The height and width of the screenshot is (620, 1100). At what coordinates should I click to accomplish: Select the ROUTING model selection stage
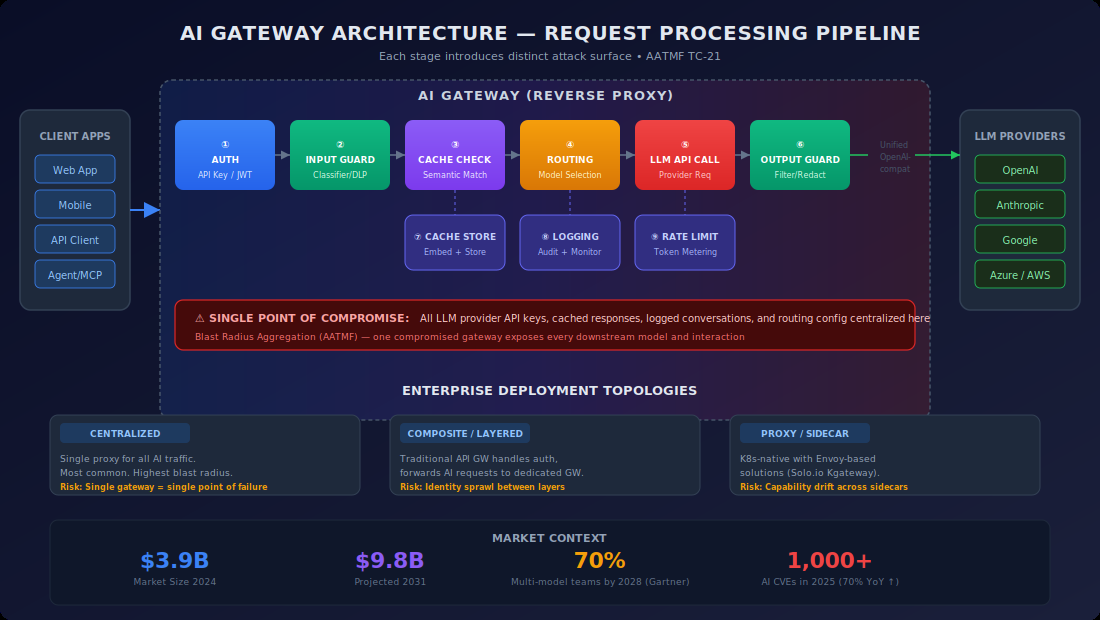570,155
